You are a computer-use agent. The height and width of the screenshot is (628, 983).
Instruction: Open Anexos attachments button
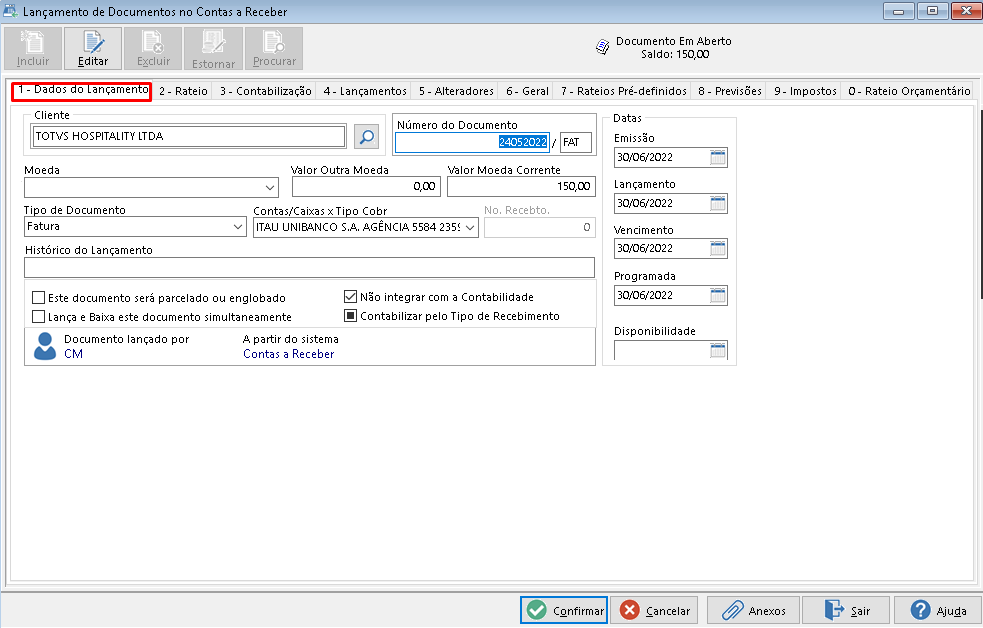[754, 610]
